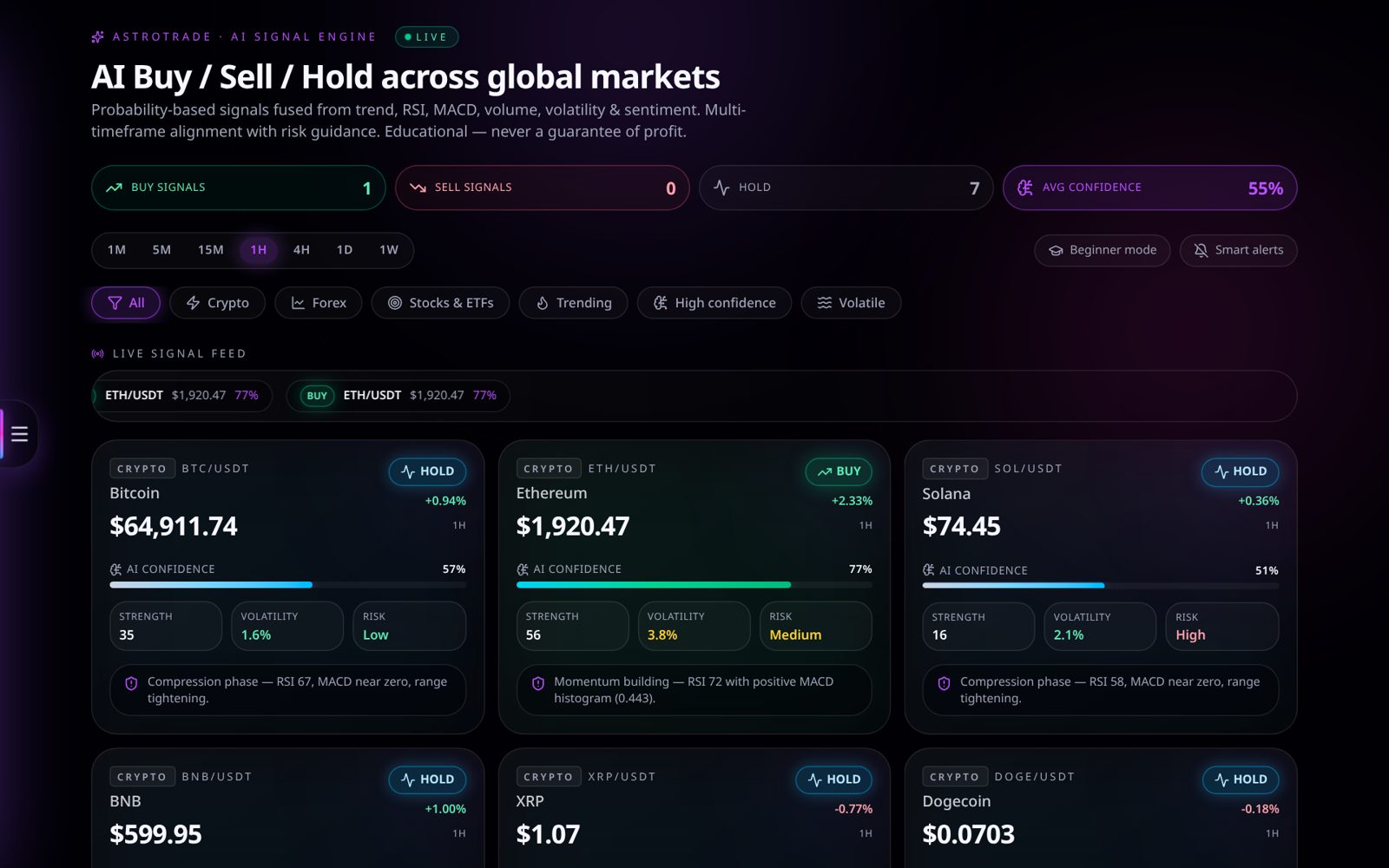Open the Hold summary card
Screen dimensions: 1389x868
pyautogui.click(x=846, y=187)
